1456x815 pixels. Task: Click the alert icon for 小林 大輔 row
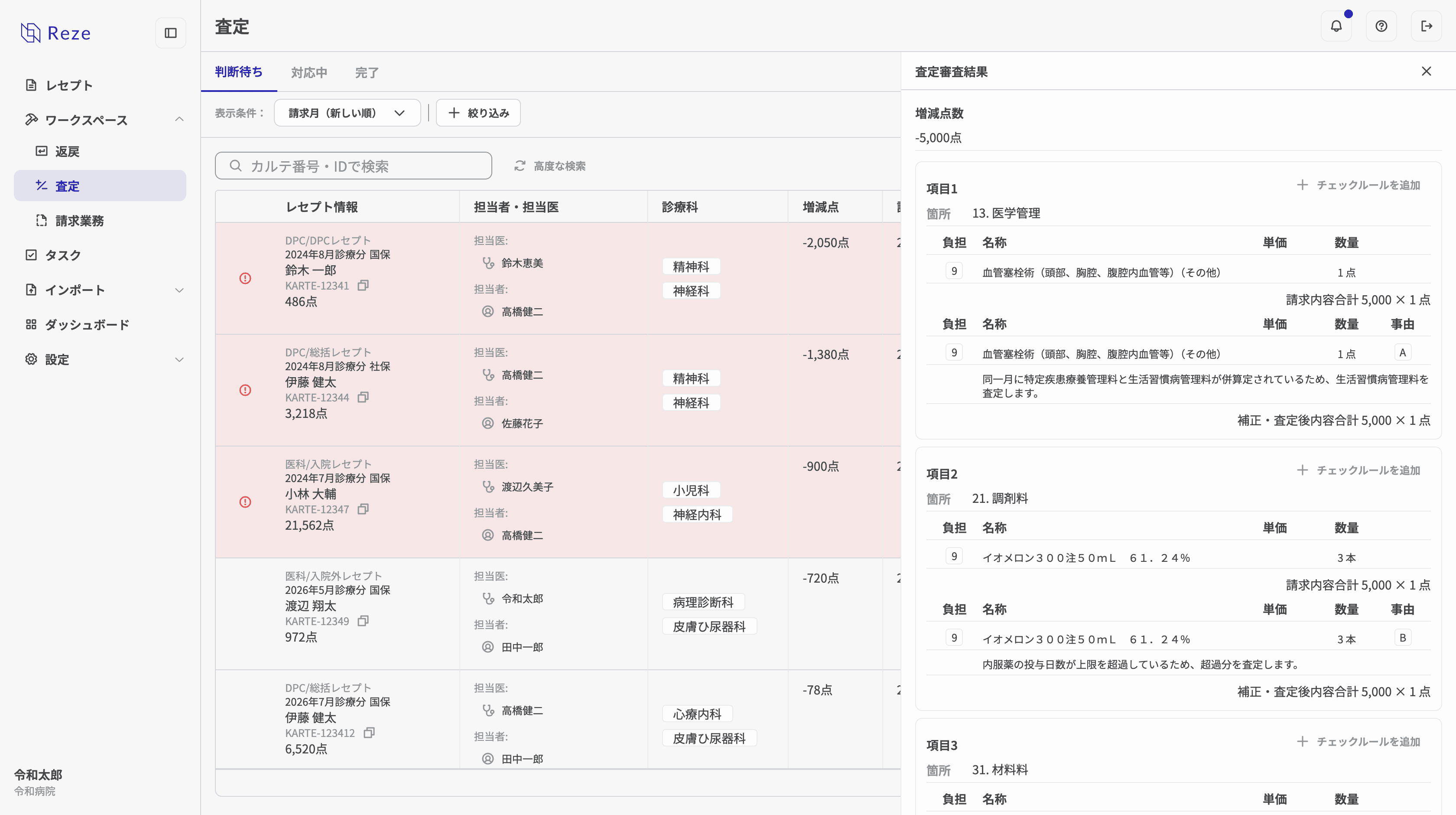245,502
